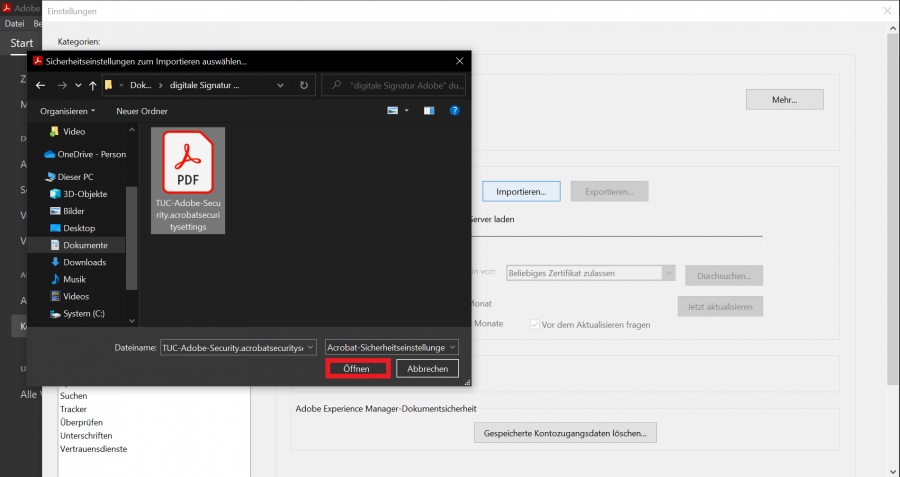The height and width of the screenshot is (477, 900).
Task: Open the Downloads folder
Action: click(78, 262)
